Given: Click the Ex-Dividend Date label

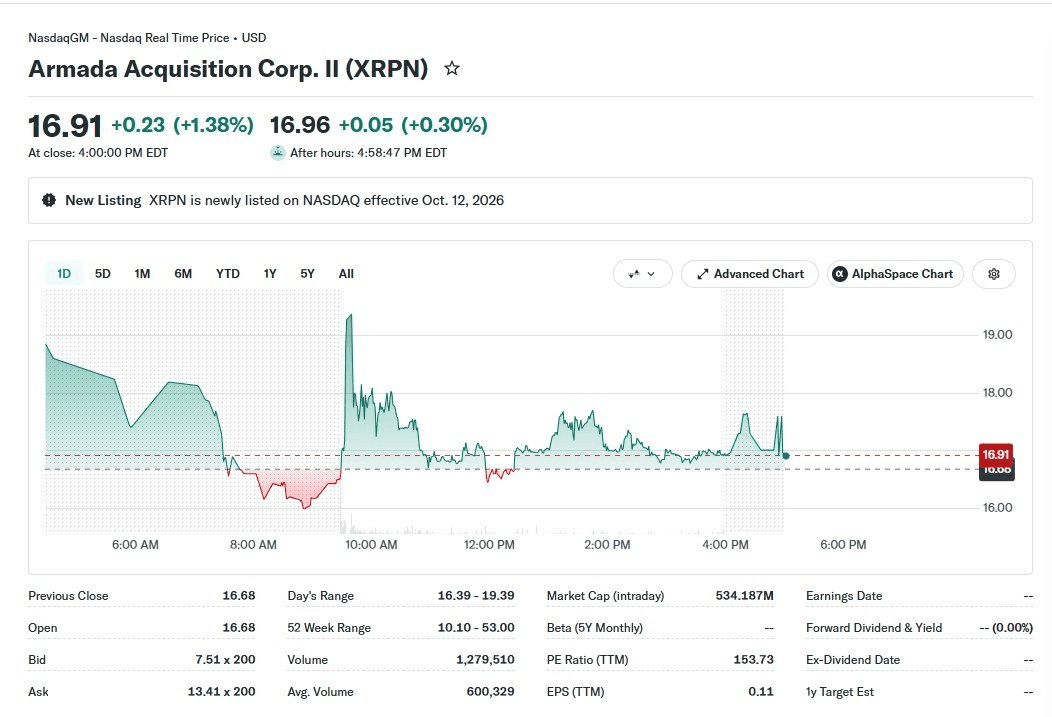Looking at the screenshot, I should pos(853,660).
